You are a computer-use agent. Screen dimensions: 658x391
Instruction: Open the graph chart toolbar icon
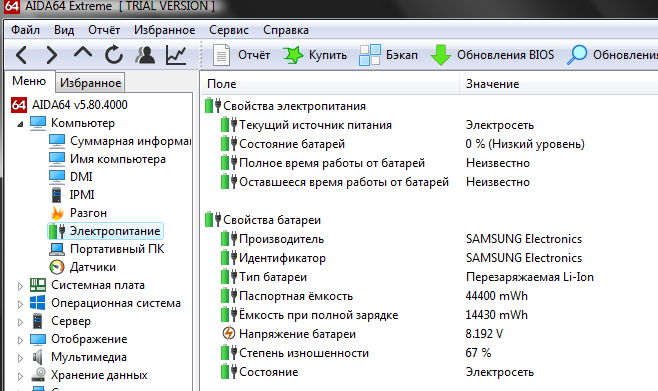tap(176, 55)
